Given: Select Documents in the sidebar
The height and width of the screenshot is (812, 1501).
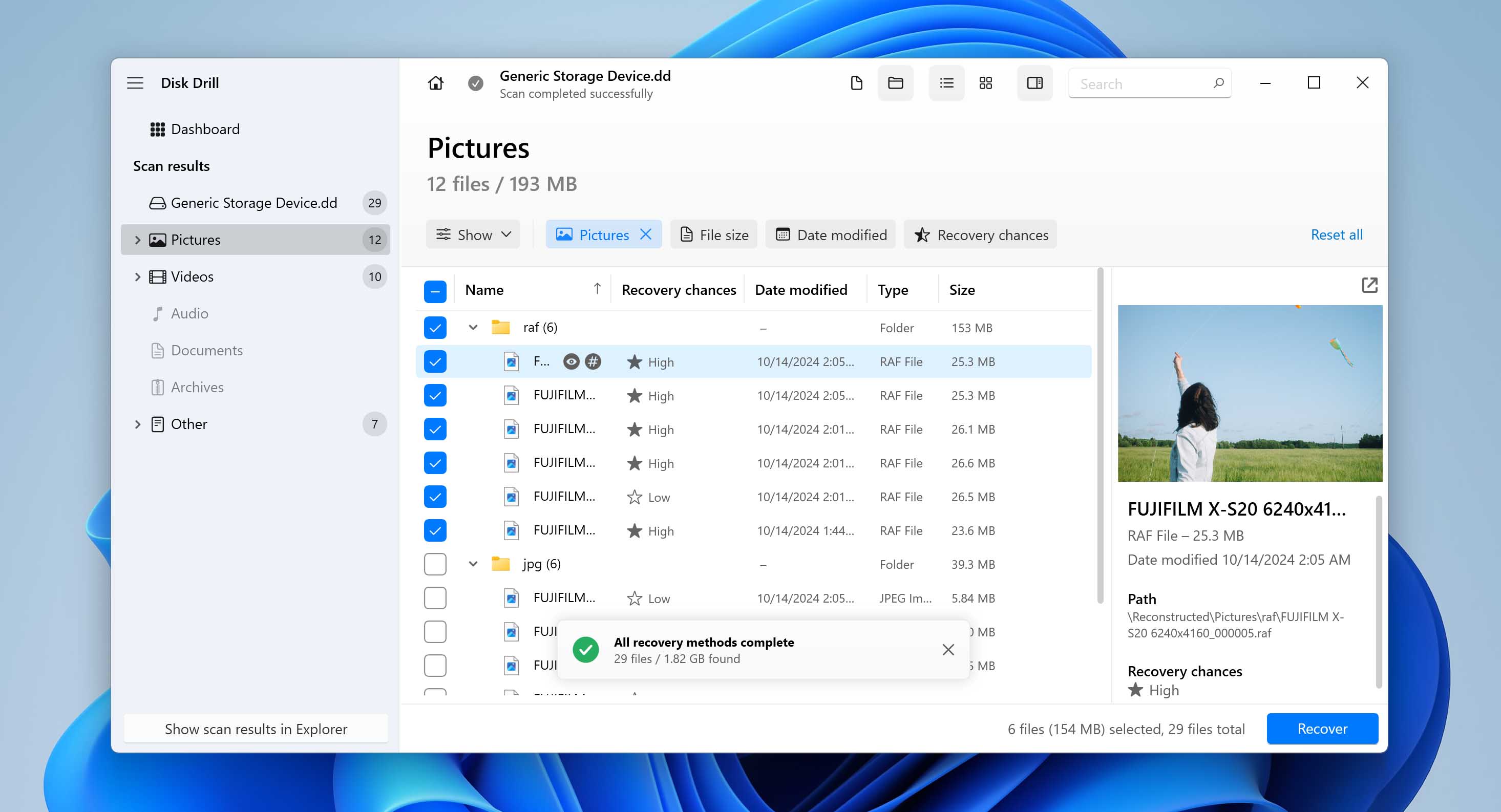Looking at the screenshot, I should coord(255,351).
